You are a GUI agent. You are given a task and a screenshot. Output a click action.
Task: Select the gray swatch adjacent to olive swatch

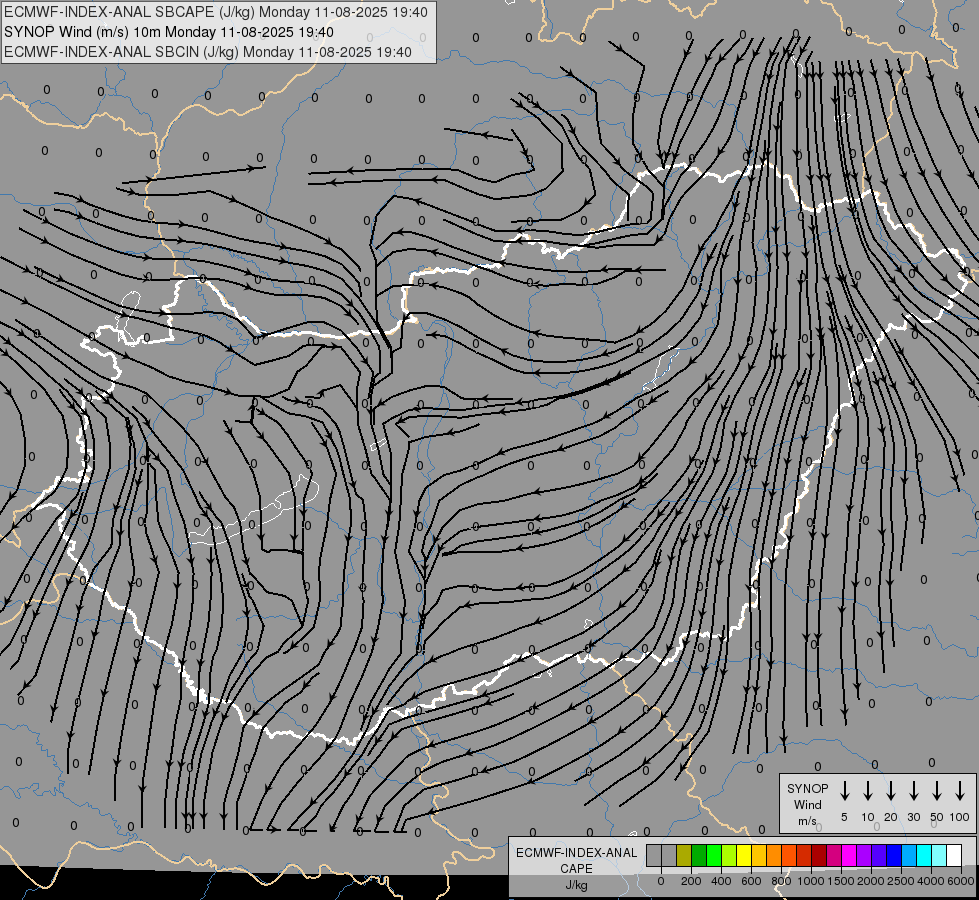669,855
